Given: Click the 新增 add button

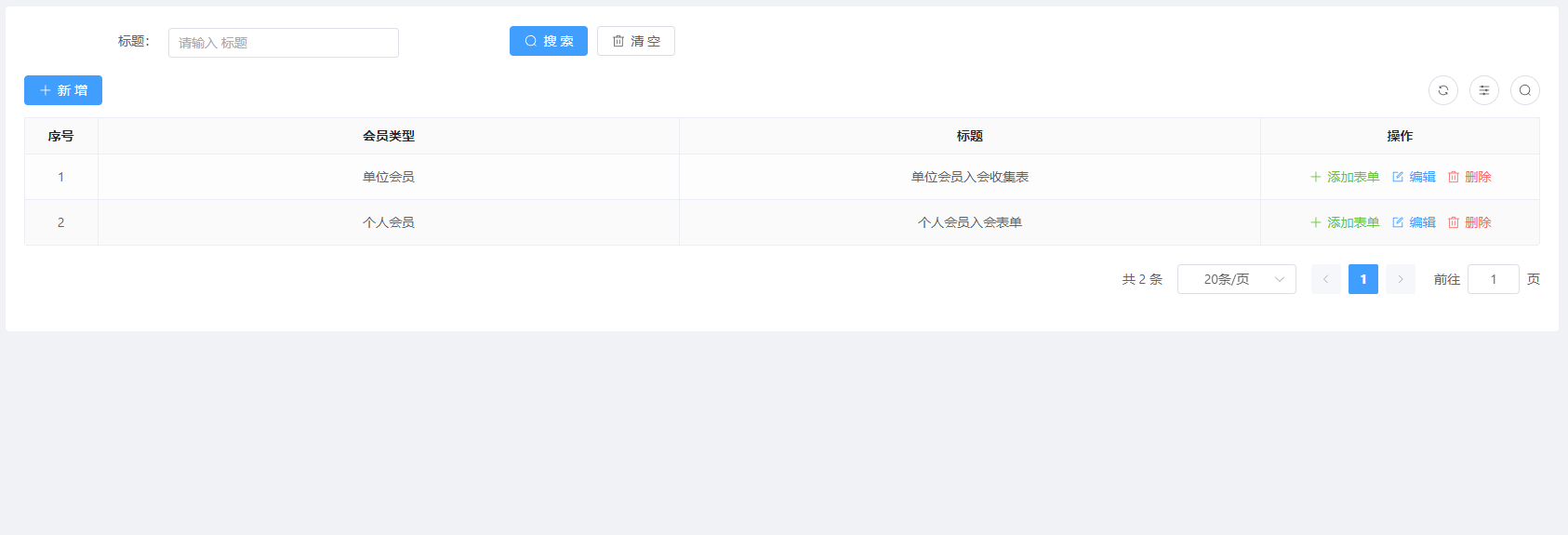Looking at the screenshot, I should click(x=63, y=90).
